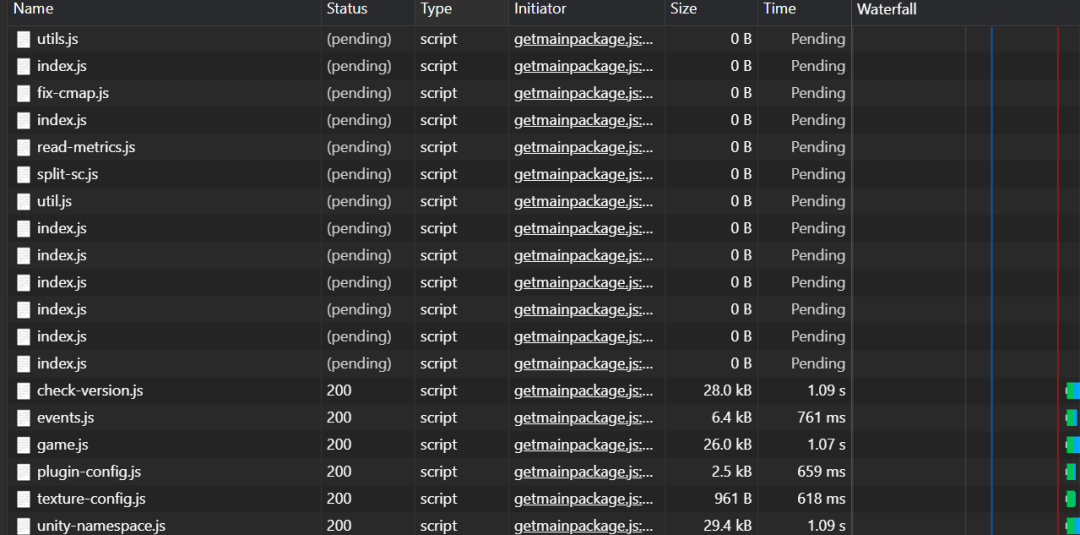Open getmainpackage.js initiator link for utils.js
This screenshot has width=1080, height=535.
583,39
